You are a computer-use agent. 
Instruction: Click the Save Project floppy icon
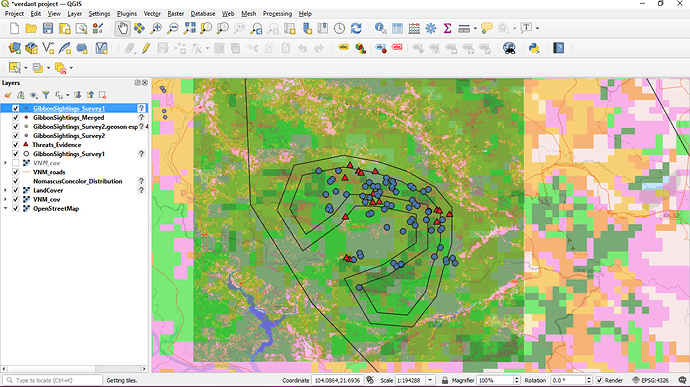[x=48, y=29]
